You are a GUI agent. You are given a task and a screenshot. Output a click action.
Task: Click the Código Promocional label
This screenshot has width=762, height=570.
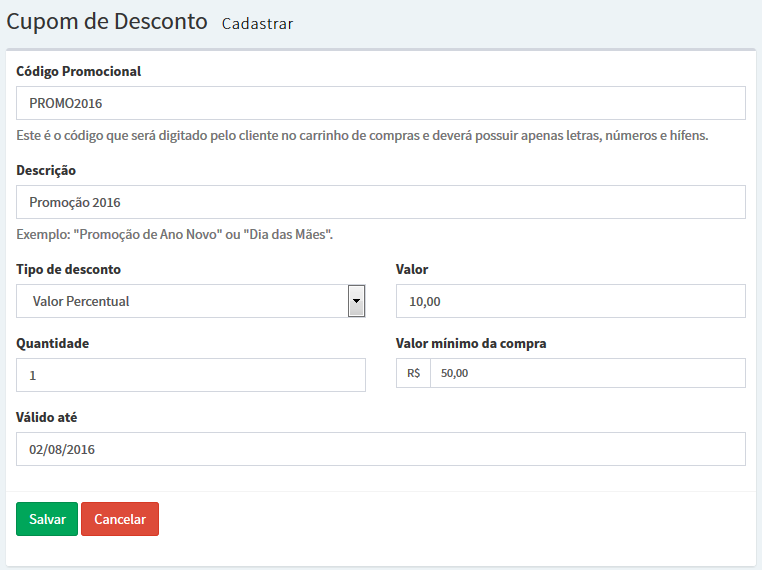click(x=78, y=71)
